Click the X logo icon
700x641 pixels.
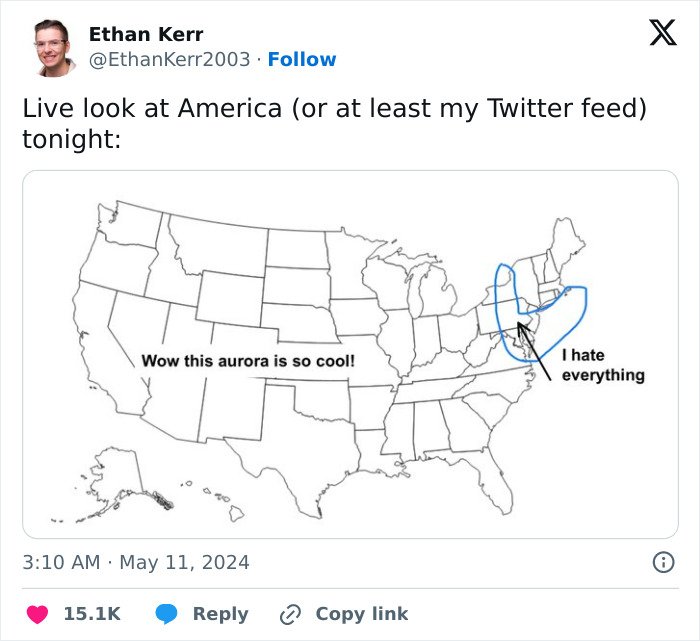click(662, 34)
